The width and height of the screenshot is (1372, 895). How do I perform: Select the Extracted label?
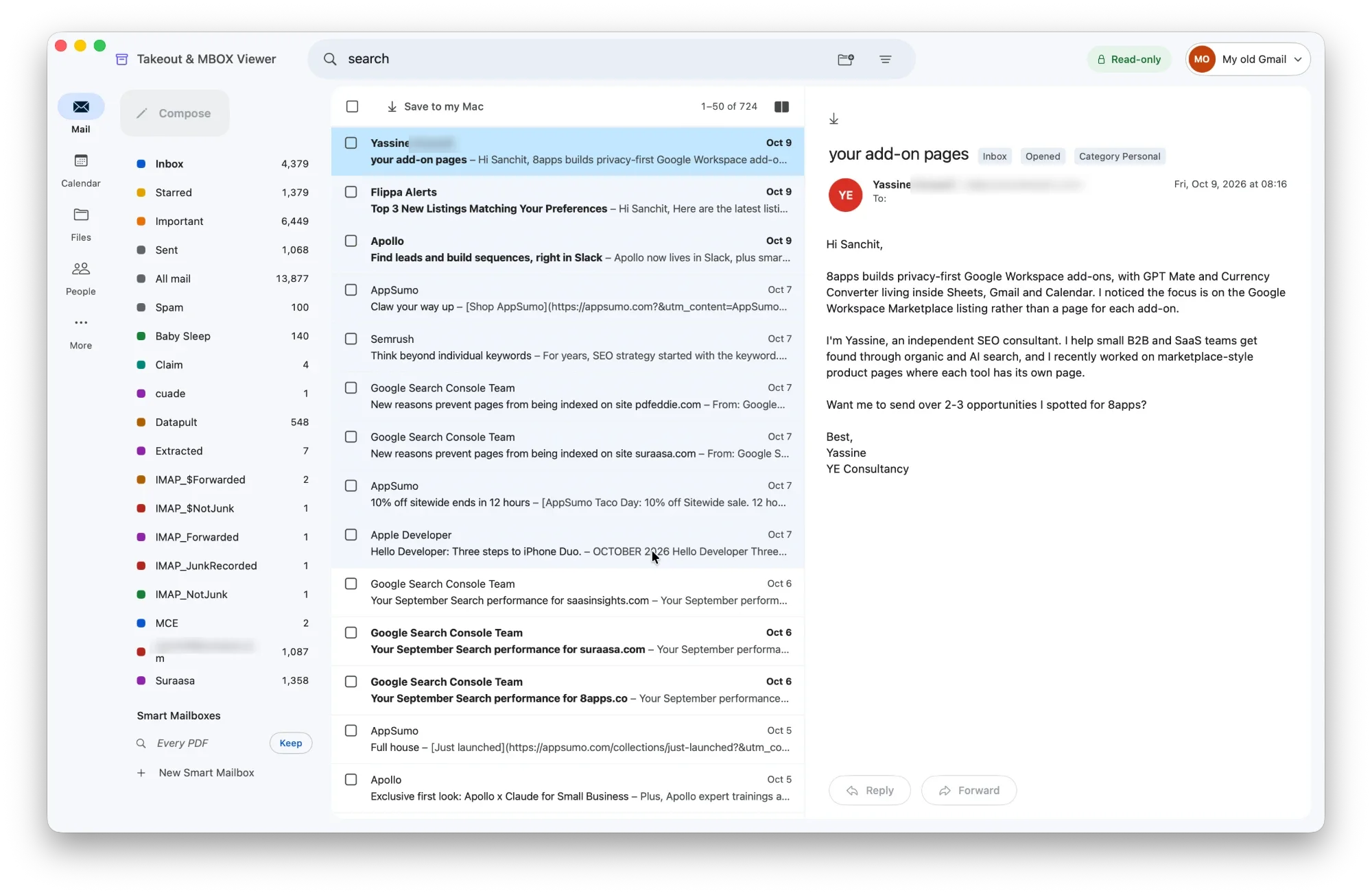tap(223, 451)
